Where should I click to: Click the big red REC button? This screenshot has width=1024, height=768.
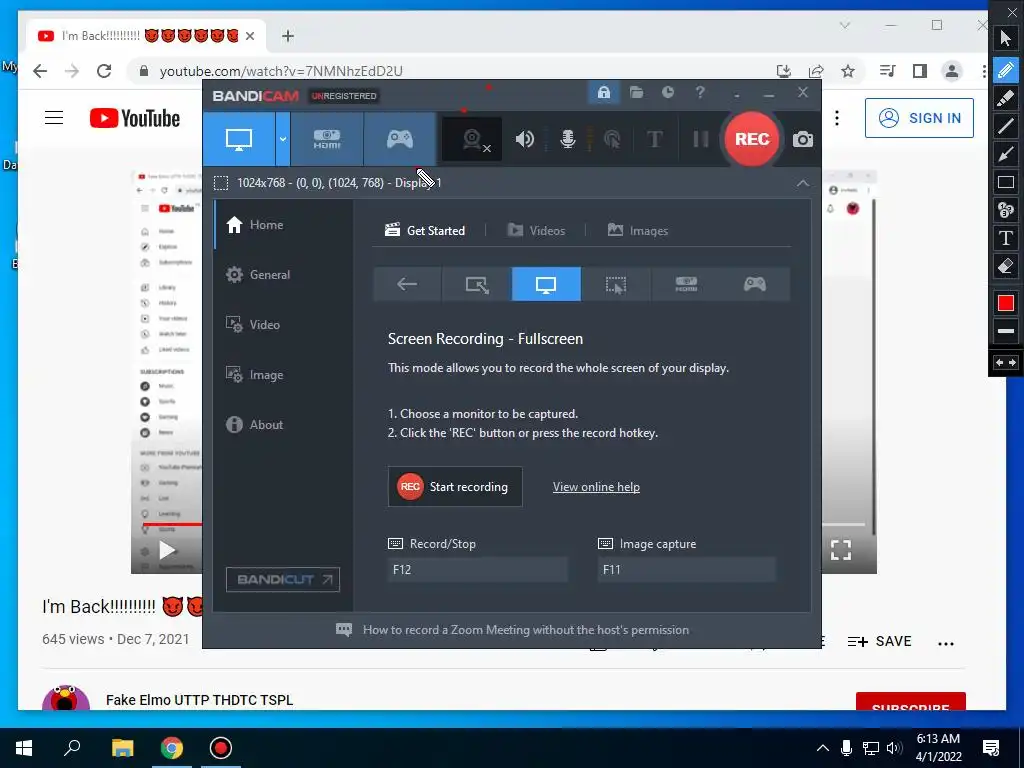point(752,139)
